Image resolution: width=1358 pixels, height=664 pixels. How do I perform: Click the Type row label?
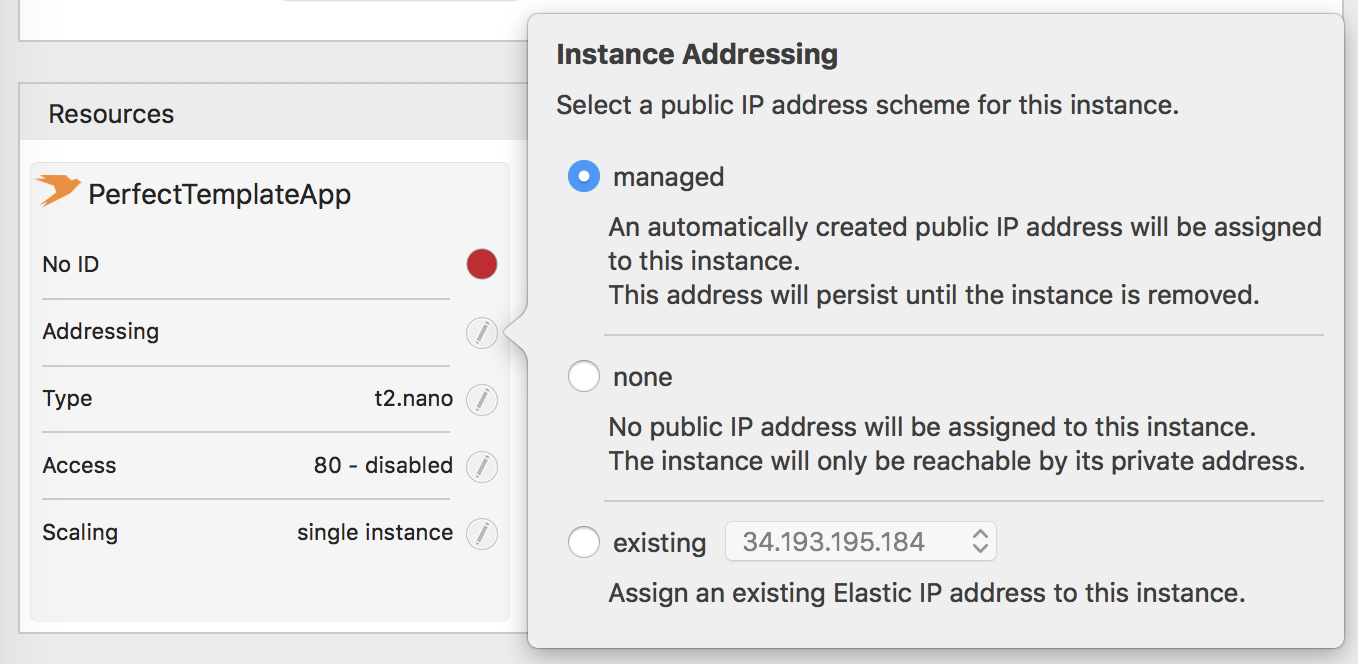(x=67, y=399)
